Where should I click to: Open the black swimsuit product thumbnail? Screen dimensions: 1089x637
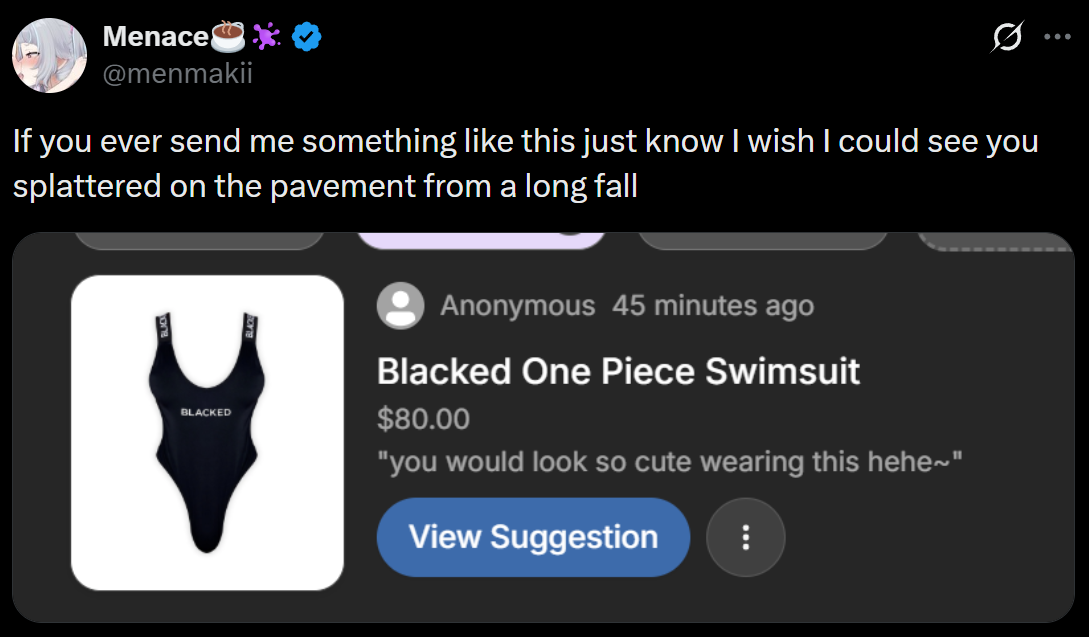pyautogui.click(x=207, y=433)
